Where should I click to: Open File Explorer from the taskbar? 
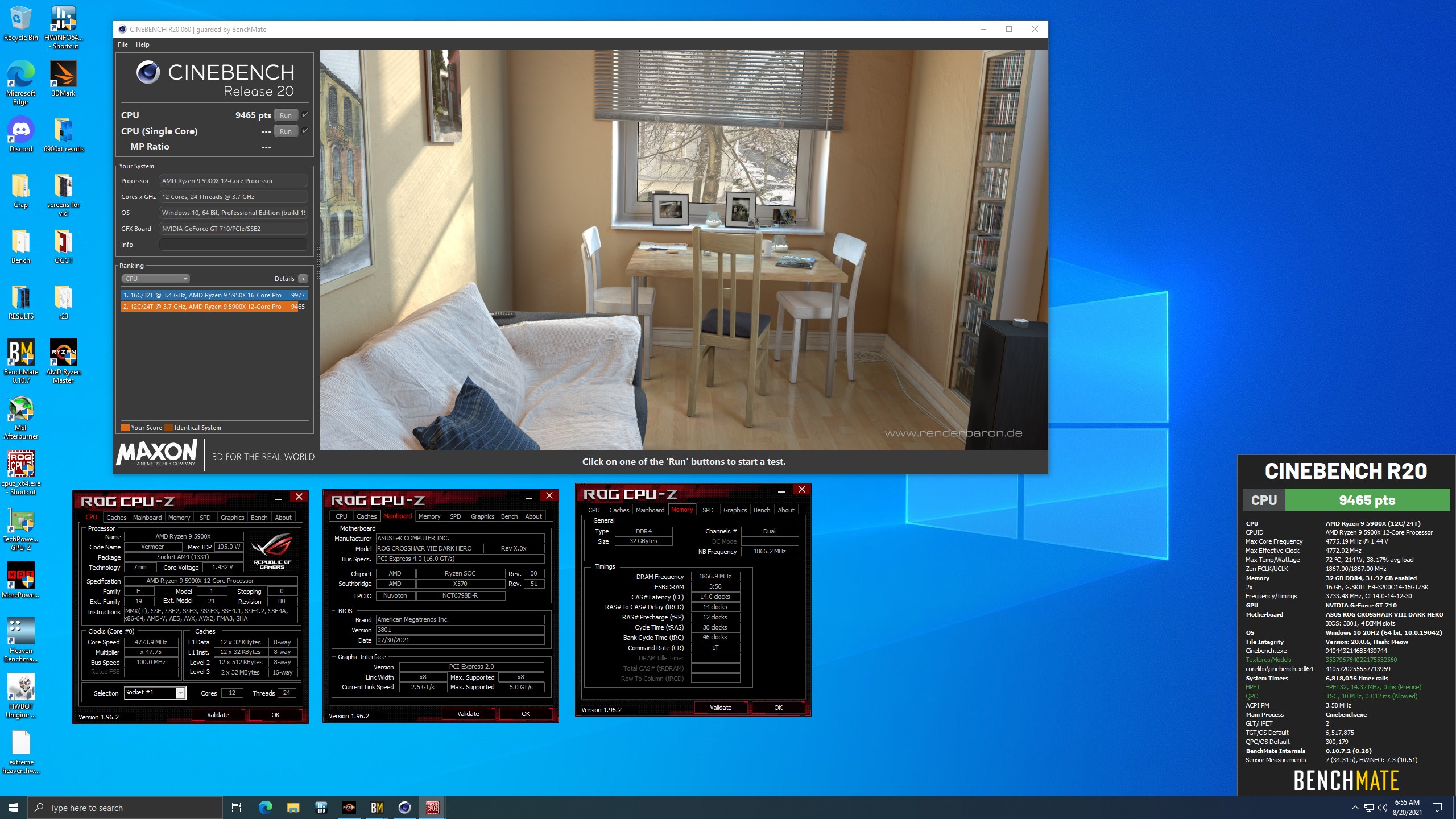(293, 808)
